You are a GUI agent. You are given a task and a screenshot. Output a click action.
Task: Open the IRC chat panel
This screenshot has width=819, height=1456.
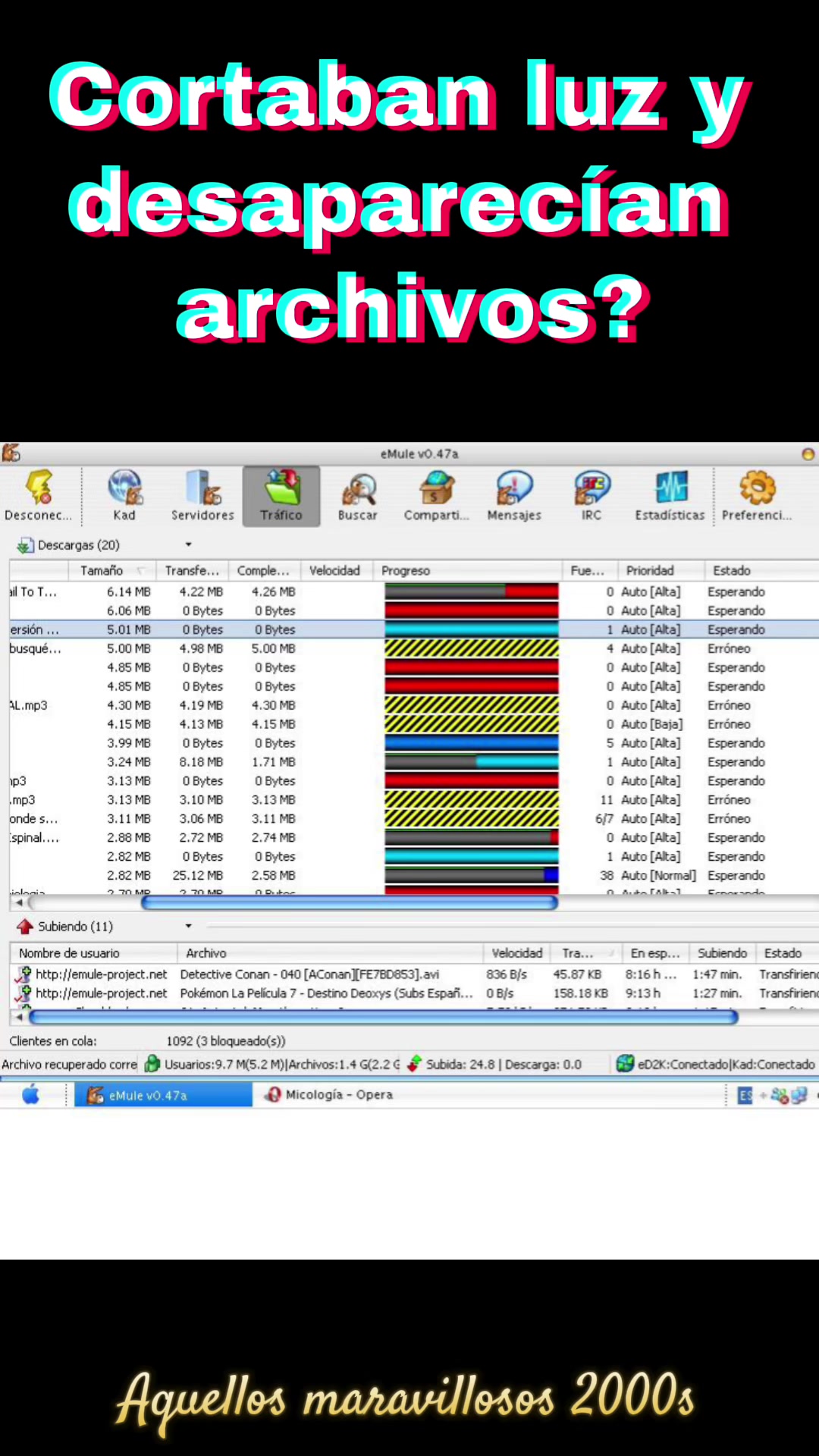coord(591,495)
